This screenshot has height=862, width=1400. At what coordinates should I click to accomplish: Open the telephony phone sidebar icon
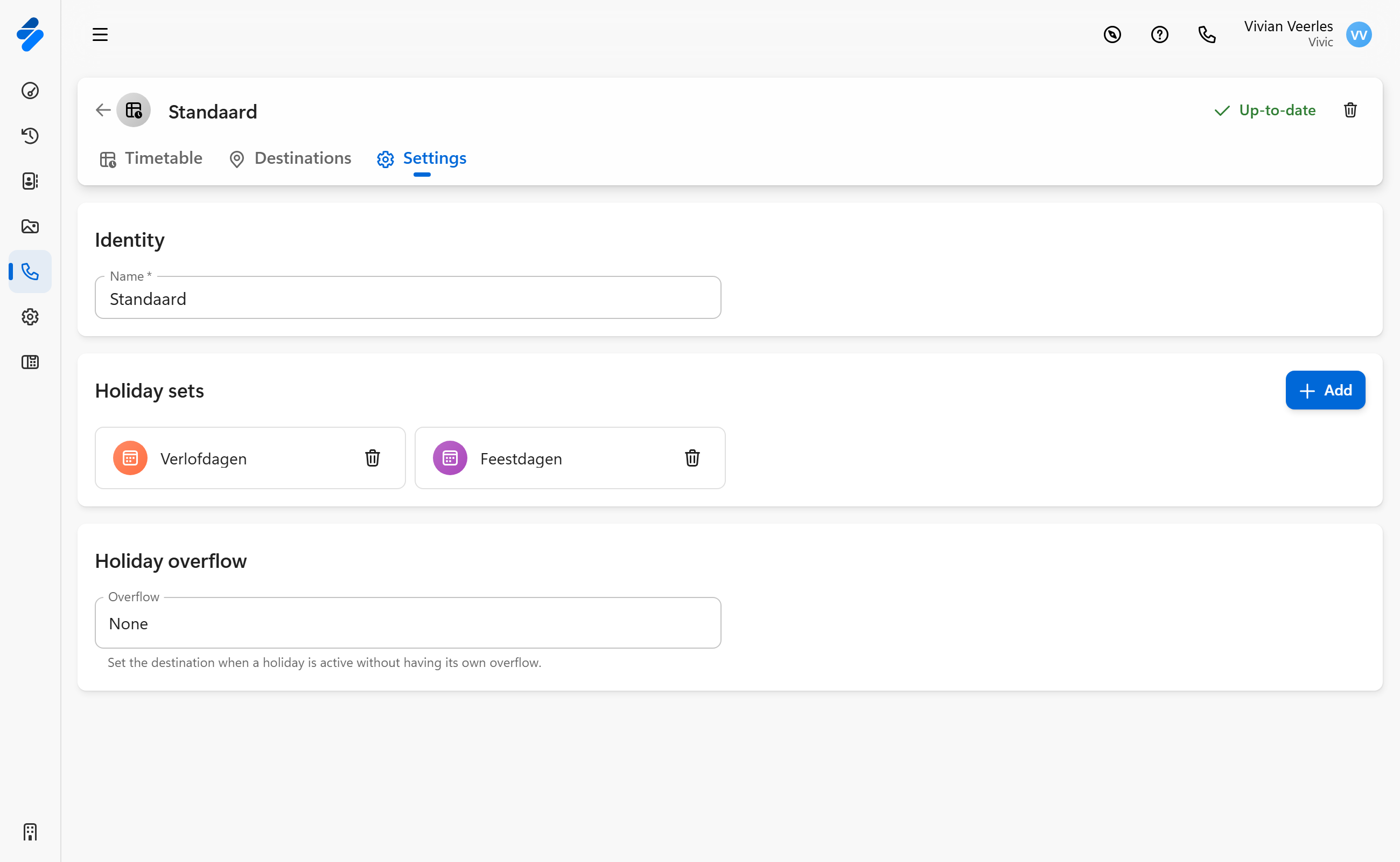click(30, 272)
